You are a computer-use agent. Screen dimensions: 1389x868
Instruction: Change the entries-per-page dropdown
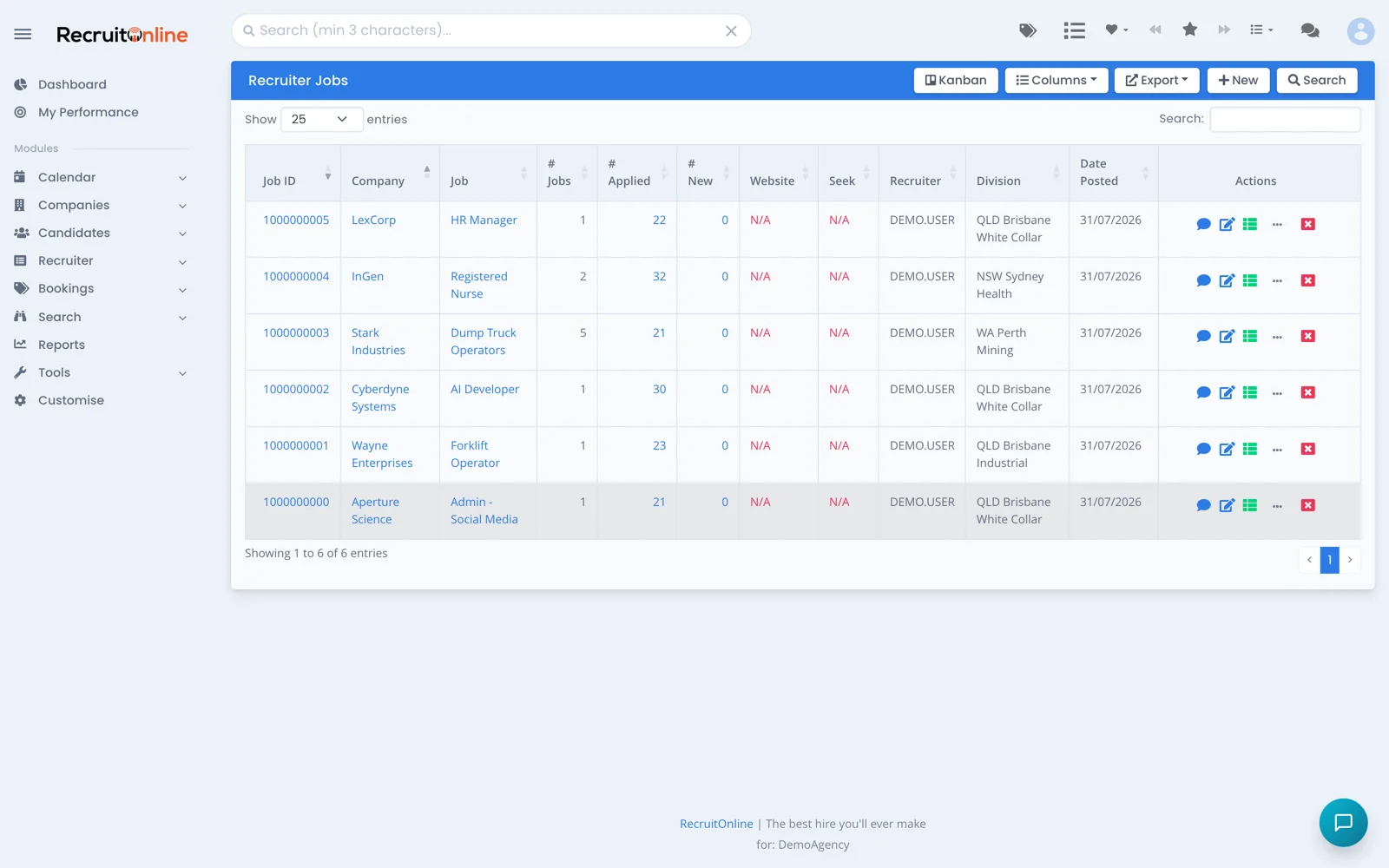(321, 119)
